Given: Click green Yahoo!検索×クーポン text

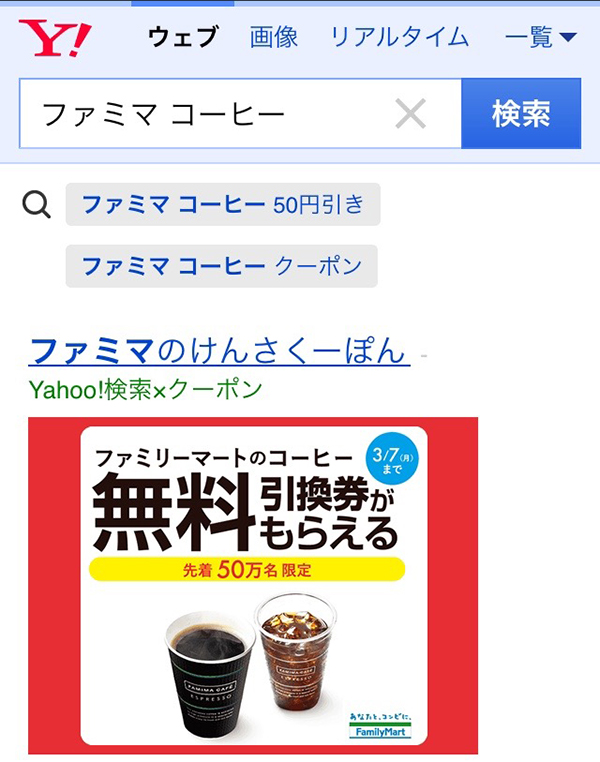Looking at the screenshot, I should 145,389.
